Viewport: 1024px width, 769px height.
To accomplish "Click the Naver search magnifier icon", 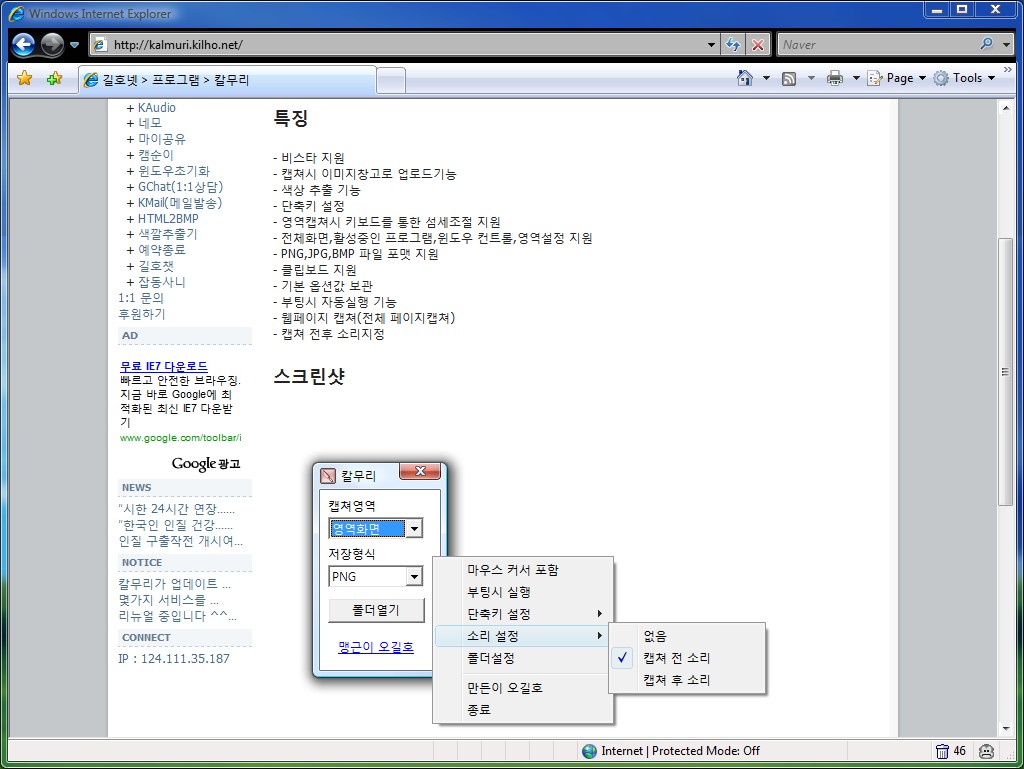I will 987,44.
